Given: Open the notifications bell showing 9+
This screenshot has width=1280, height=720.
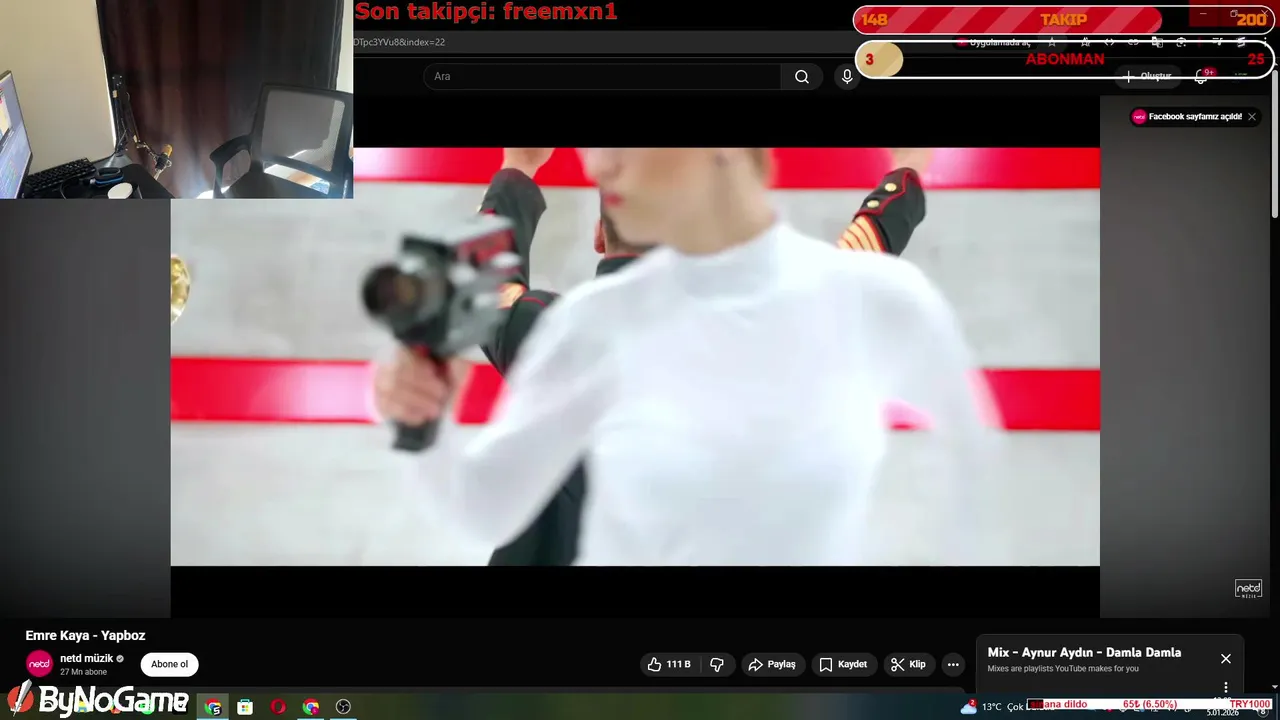Looking at the screenshot, I should (1202, 76).
